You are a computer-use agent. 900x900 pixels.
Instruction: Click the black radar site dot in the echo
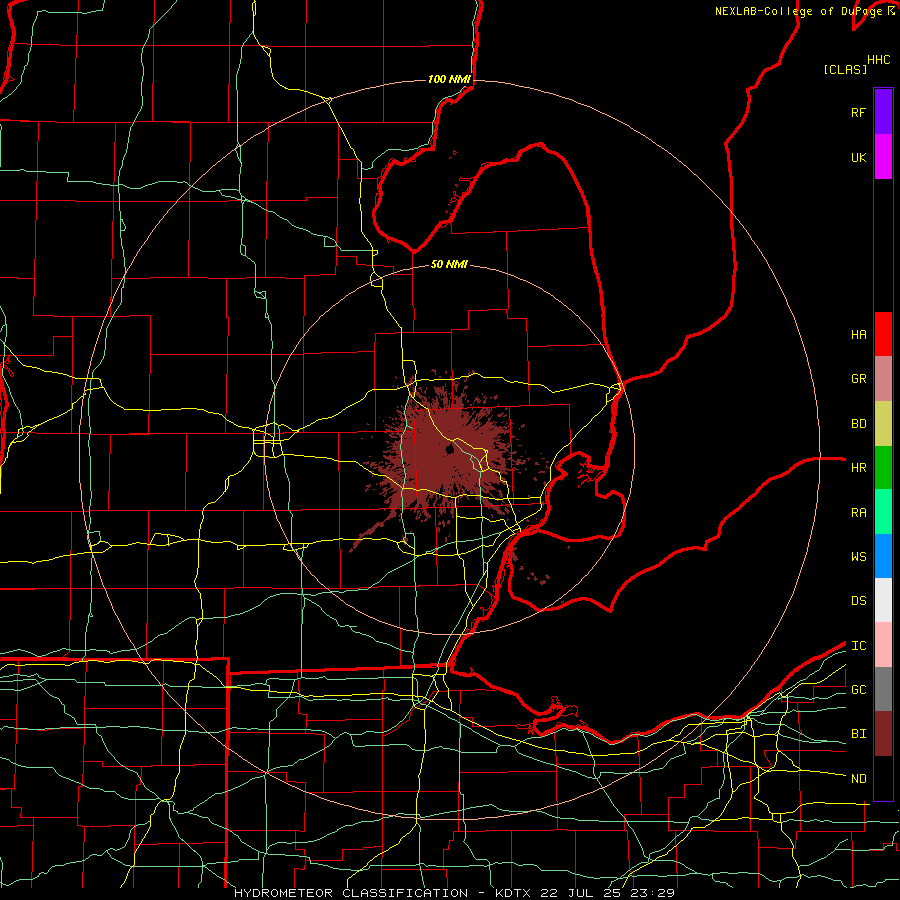click(450, 449)
